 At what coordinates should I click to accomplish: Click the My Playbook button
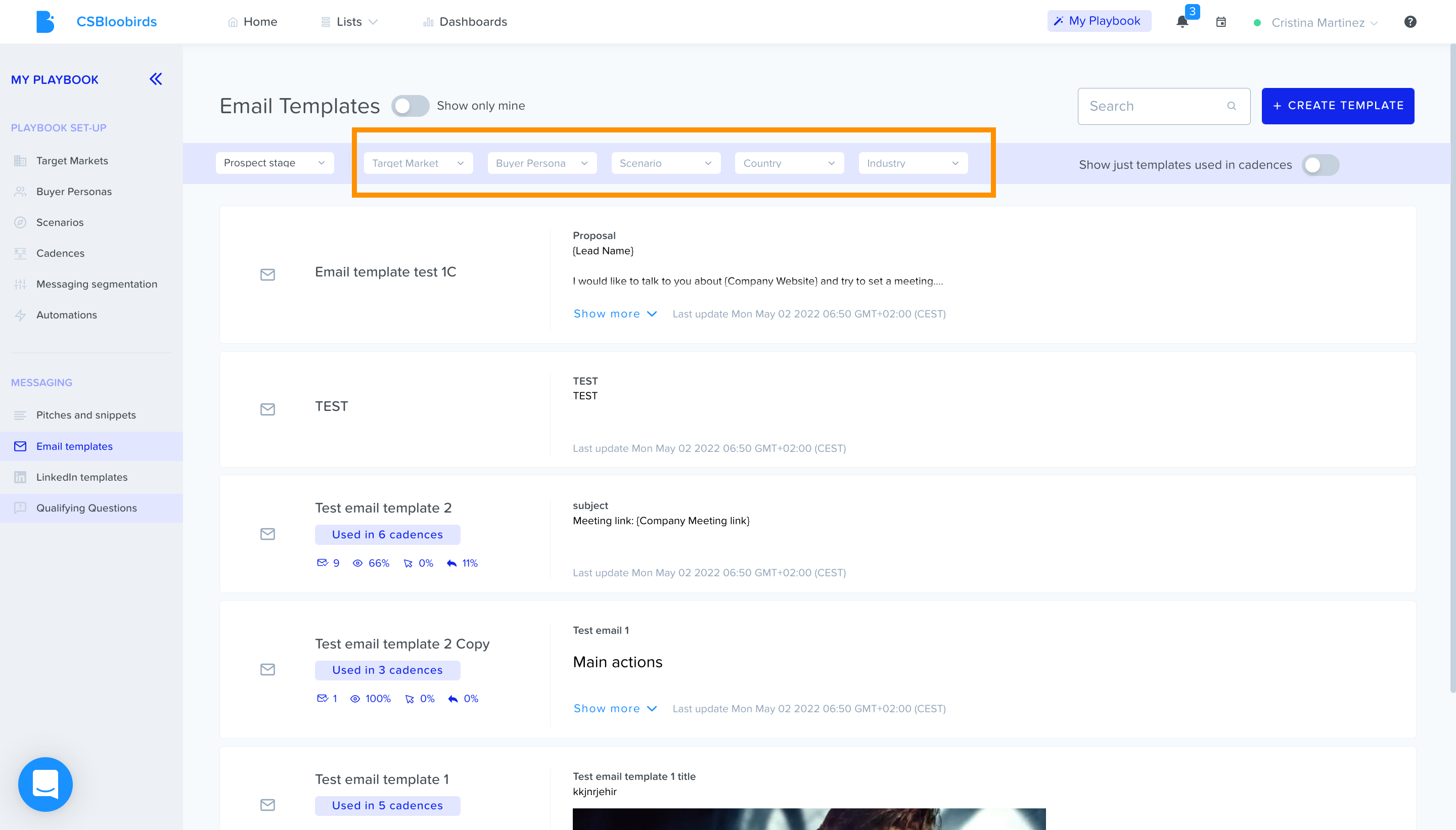pyautogui.click(x=1099, y=21)
